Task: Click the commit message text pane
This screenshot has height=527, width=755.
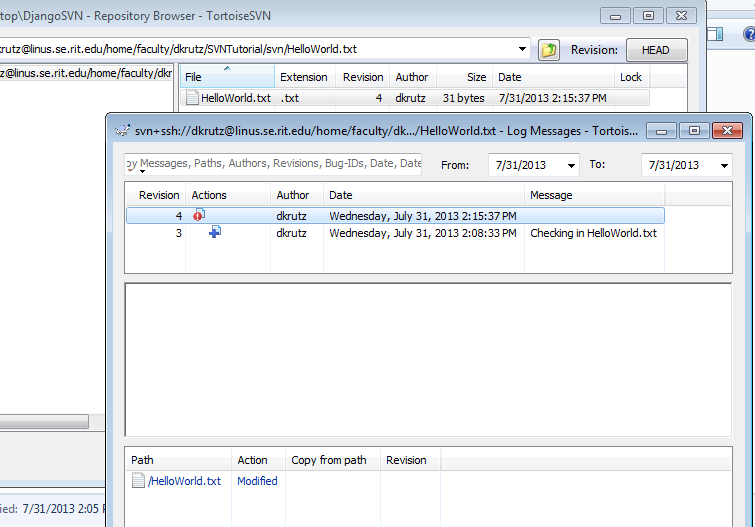Action: (428, 360)
